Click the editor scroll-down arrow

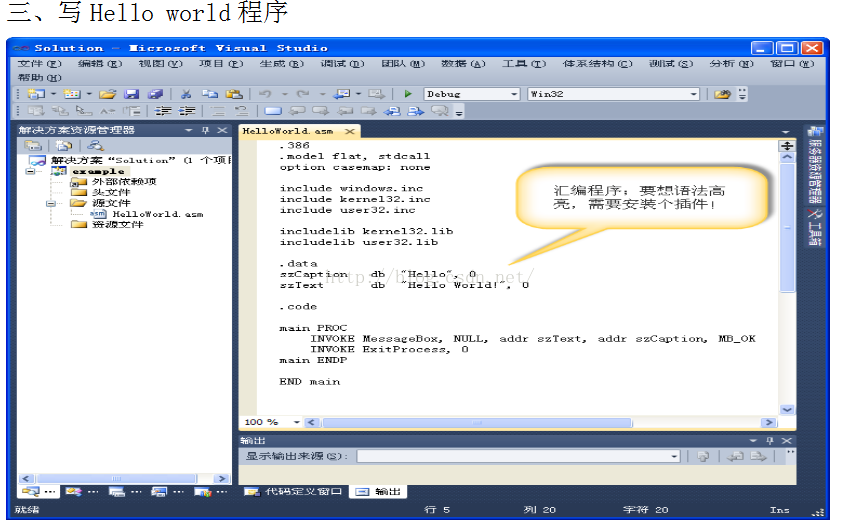[x=787, y=410]
